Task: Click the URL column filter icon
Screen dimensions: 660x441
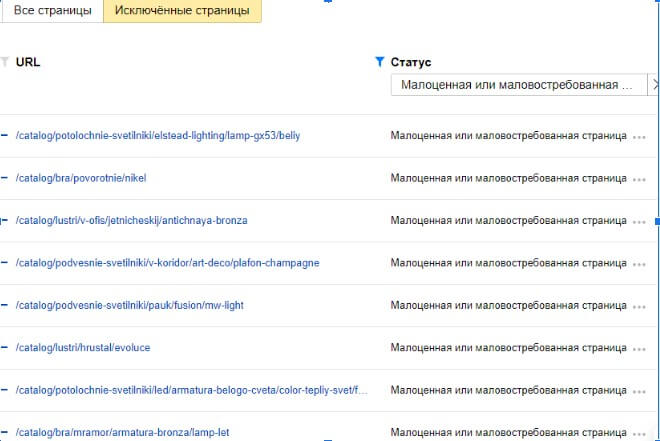Action: point(5,62)
